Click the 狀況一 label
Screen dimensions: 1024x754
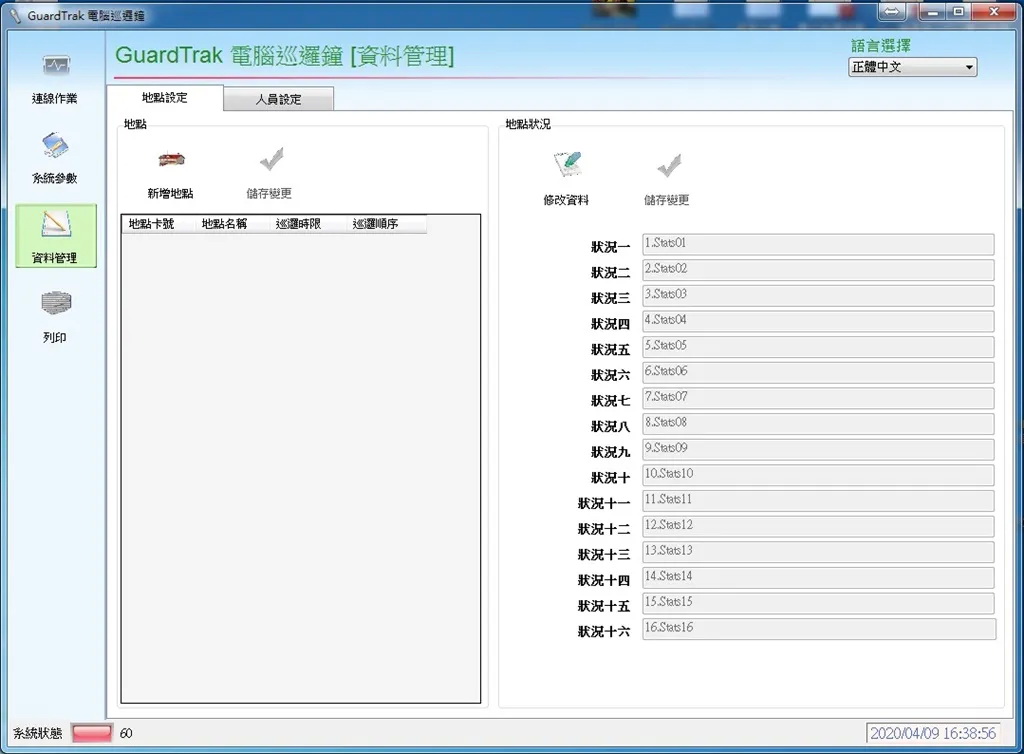click(x=611, y=247)
